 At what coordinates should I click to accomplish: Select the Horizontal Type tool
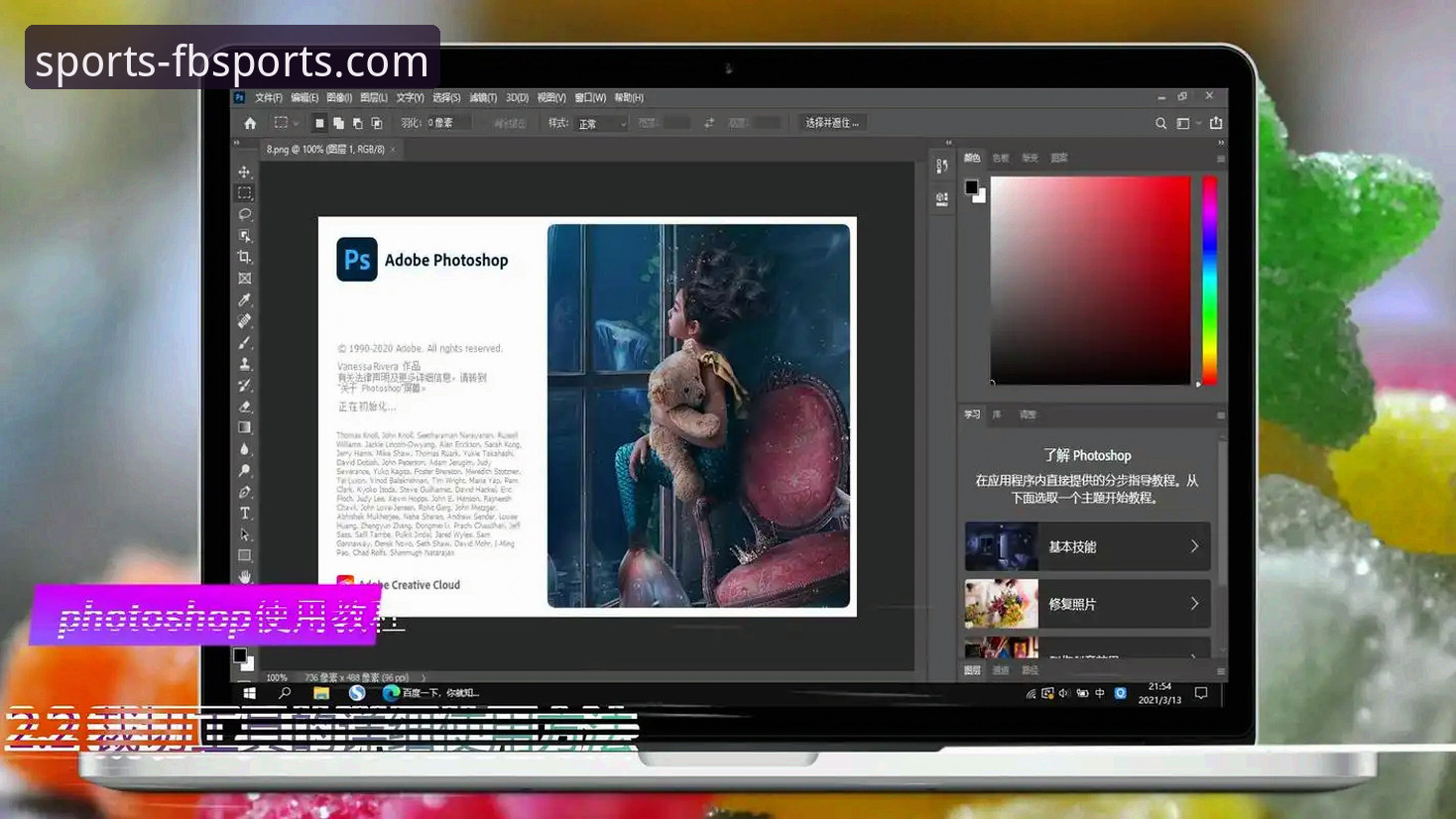point(245,514)
